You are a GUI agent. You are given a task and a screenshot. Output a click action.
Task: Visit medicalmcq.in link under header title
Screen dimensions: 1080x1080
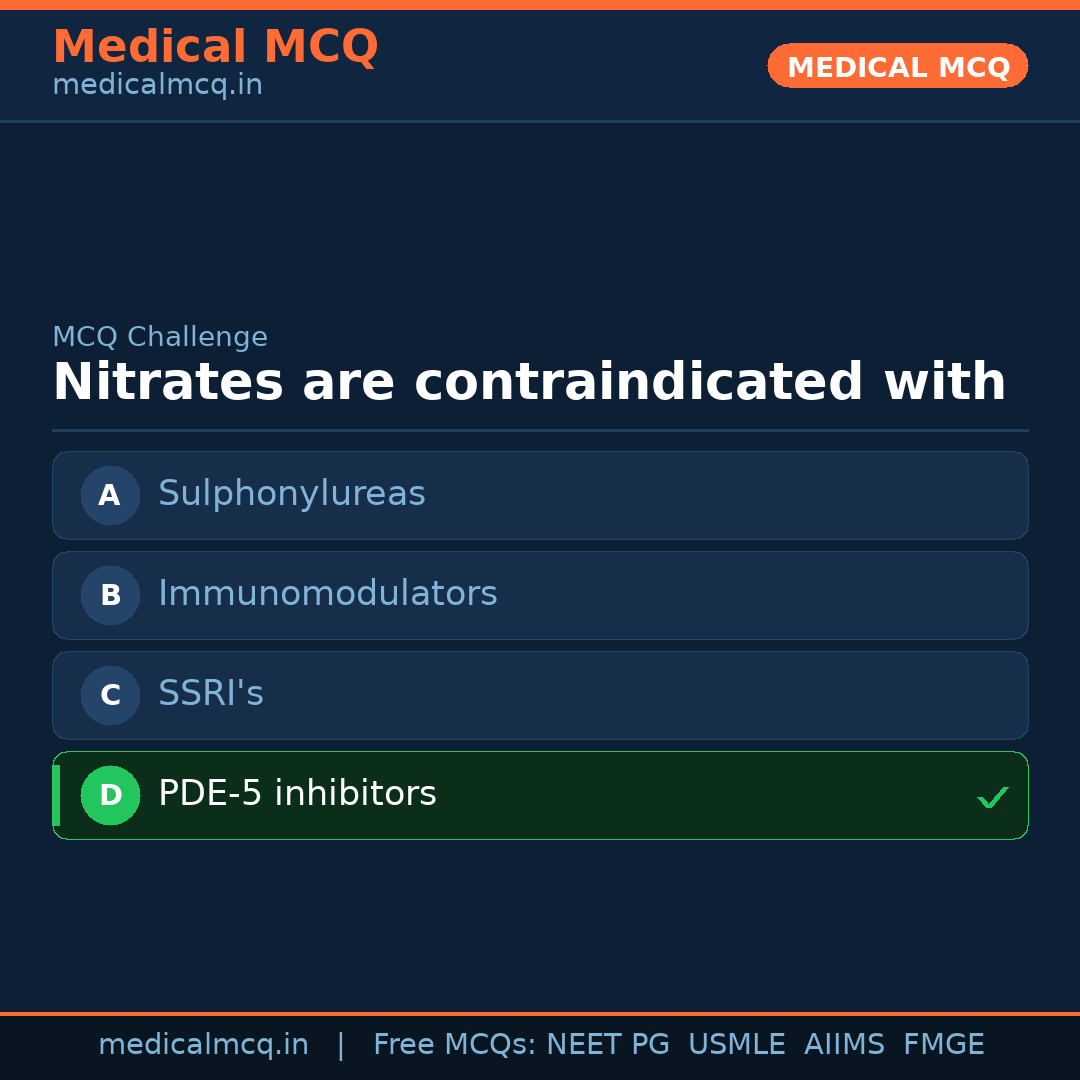pos(157,85)
